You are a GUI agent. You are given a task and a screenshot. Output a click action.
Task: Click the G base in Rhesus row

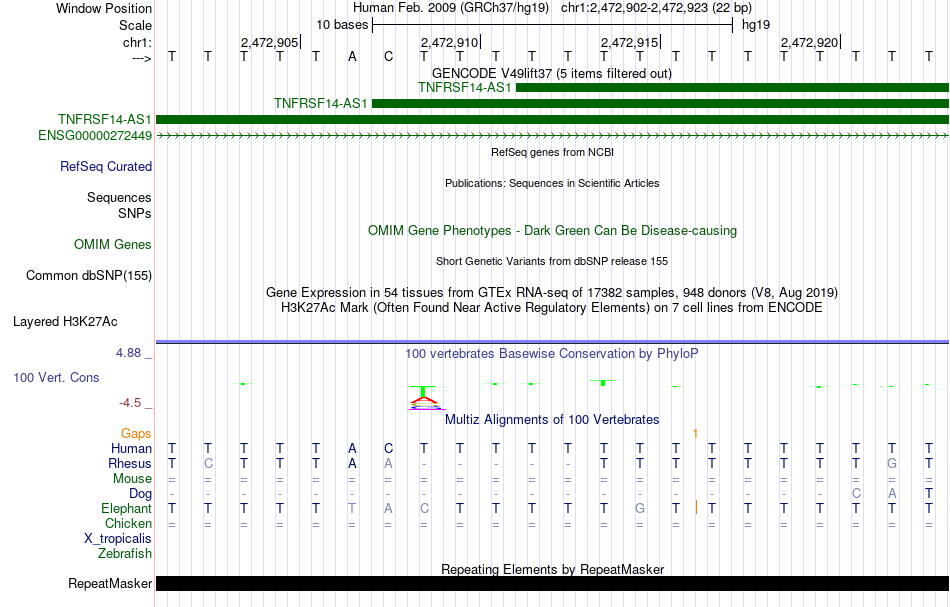coord(892,463)
